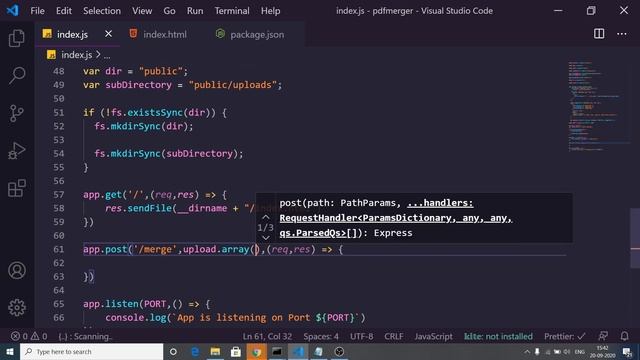The image size is (640, 360).
Task: Click the subDirectory variable on line 49
Action: pyautogui.click(x=138, y=85)
